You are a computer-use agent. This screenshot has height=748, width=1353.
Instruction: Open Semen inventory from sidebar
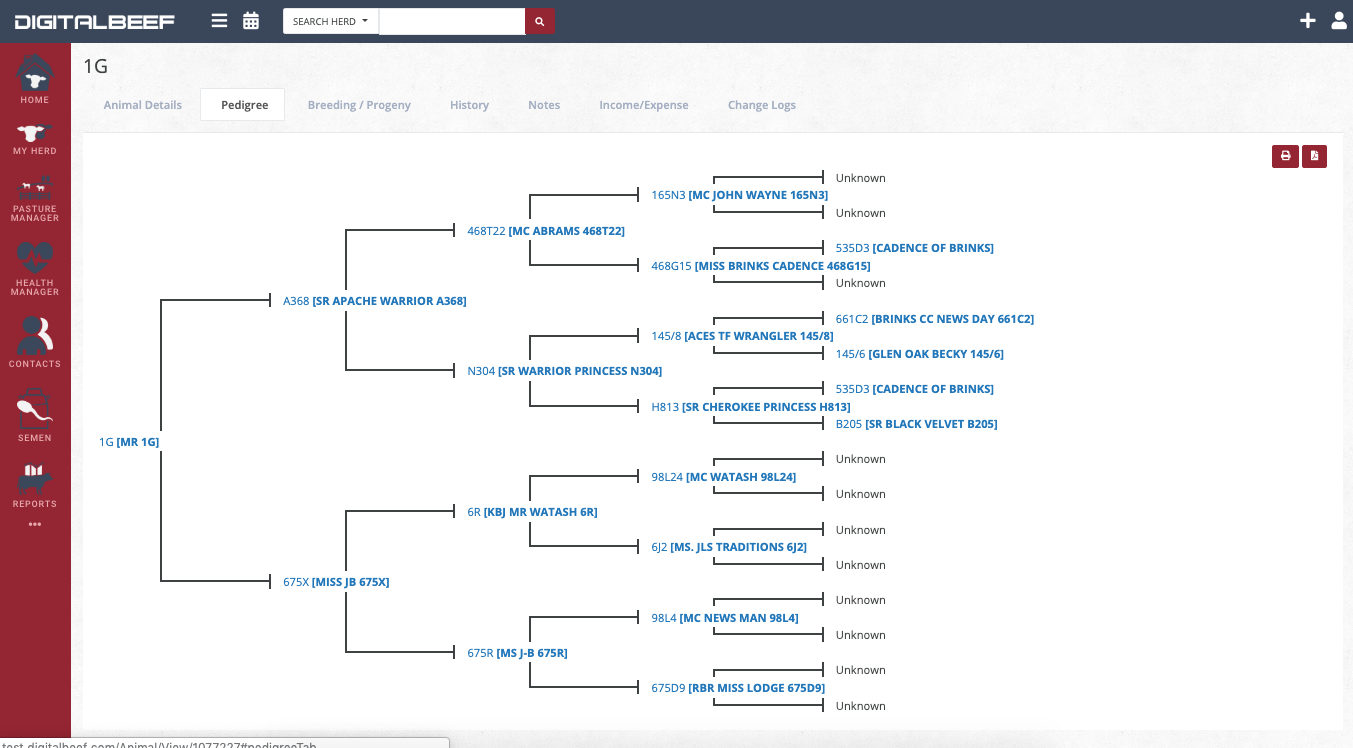click(35, 415)
